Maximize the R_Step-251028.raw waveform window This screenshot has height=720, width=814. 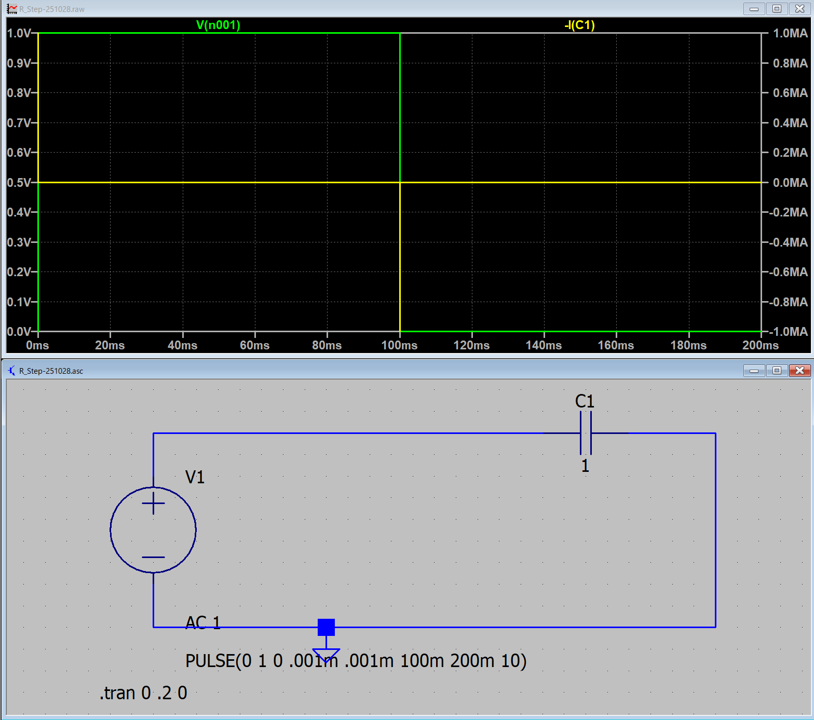pyautogui.click(x=776, y=8)
